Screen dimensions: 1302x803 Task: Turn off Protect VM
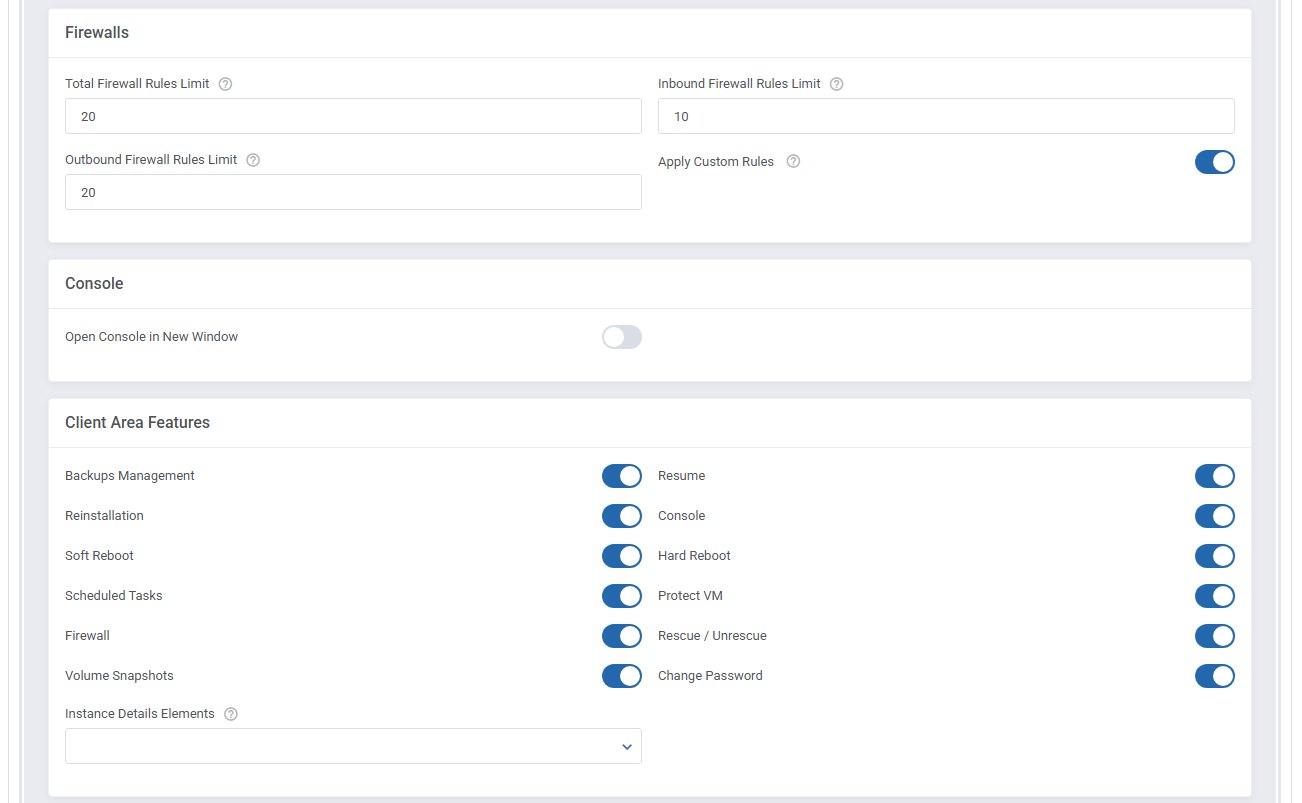point(1214,596)
